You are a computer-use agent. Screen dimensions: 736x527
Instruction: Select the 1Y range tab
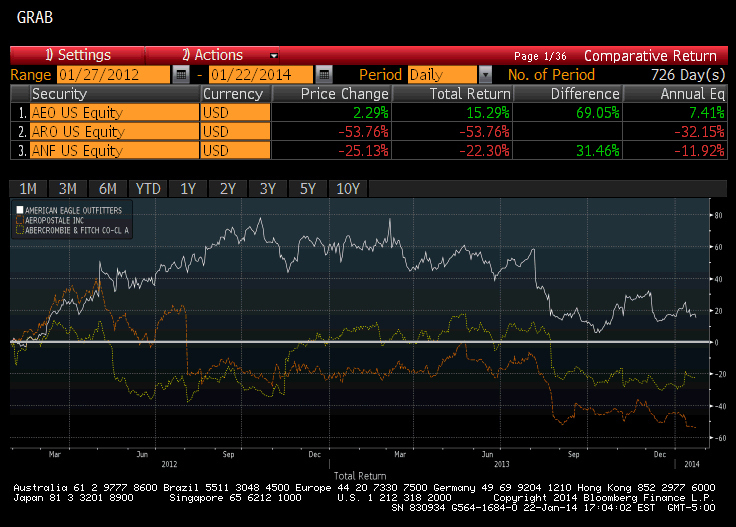188,189
